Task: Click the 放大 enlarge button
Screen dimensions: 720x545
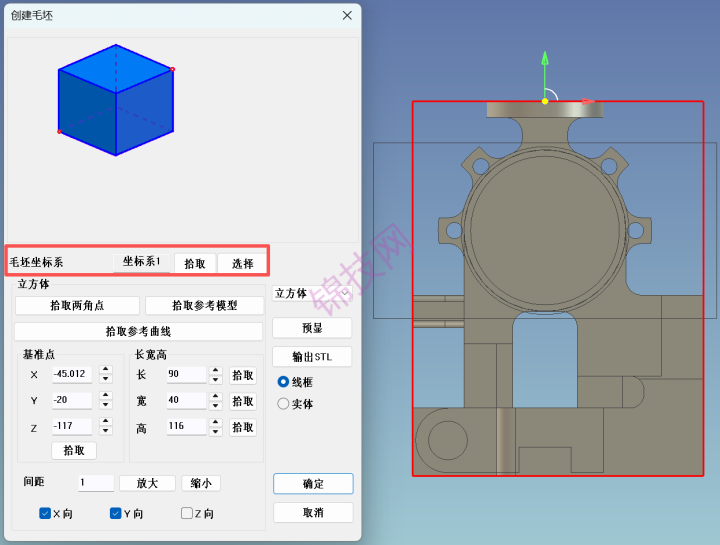Action: [x=147, y=483]
